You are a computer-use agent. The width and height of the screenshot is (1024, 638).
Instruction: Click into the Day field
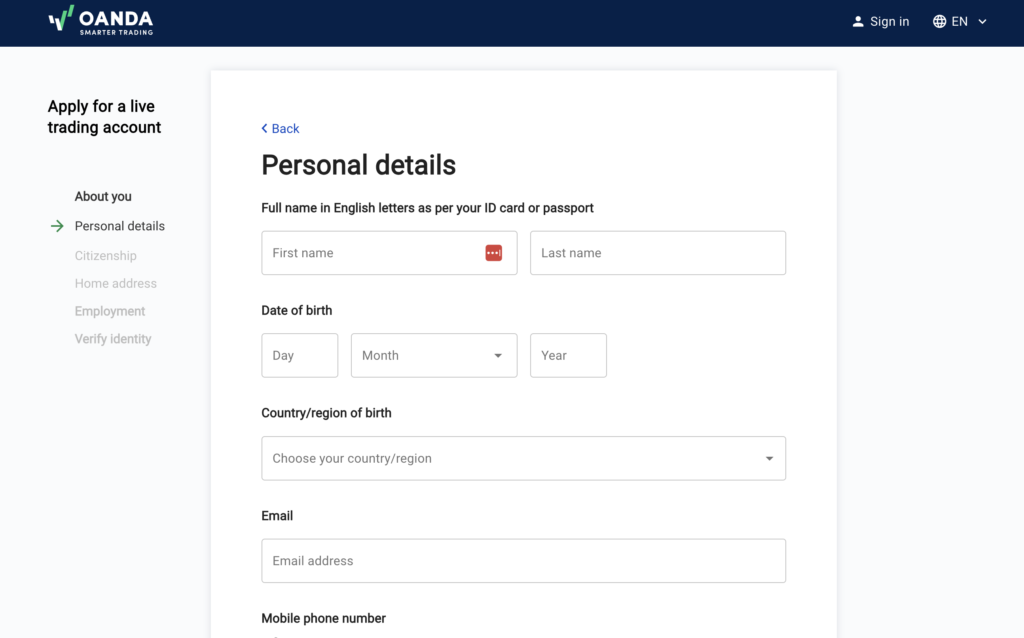pyautogui.click(x=299, y=355)
